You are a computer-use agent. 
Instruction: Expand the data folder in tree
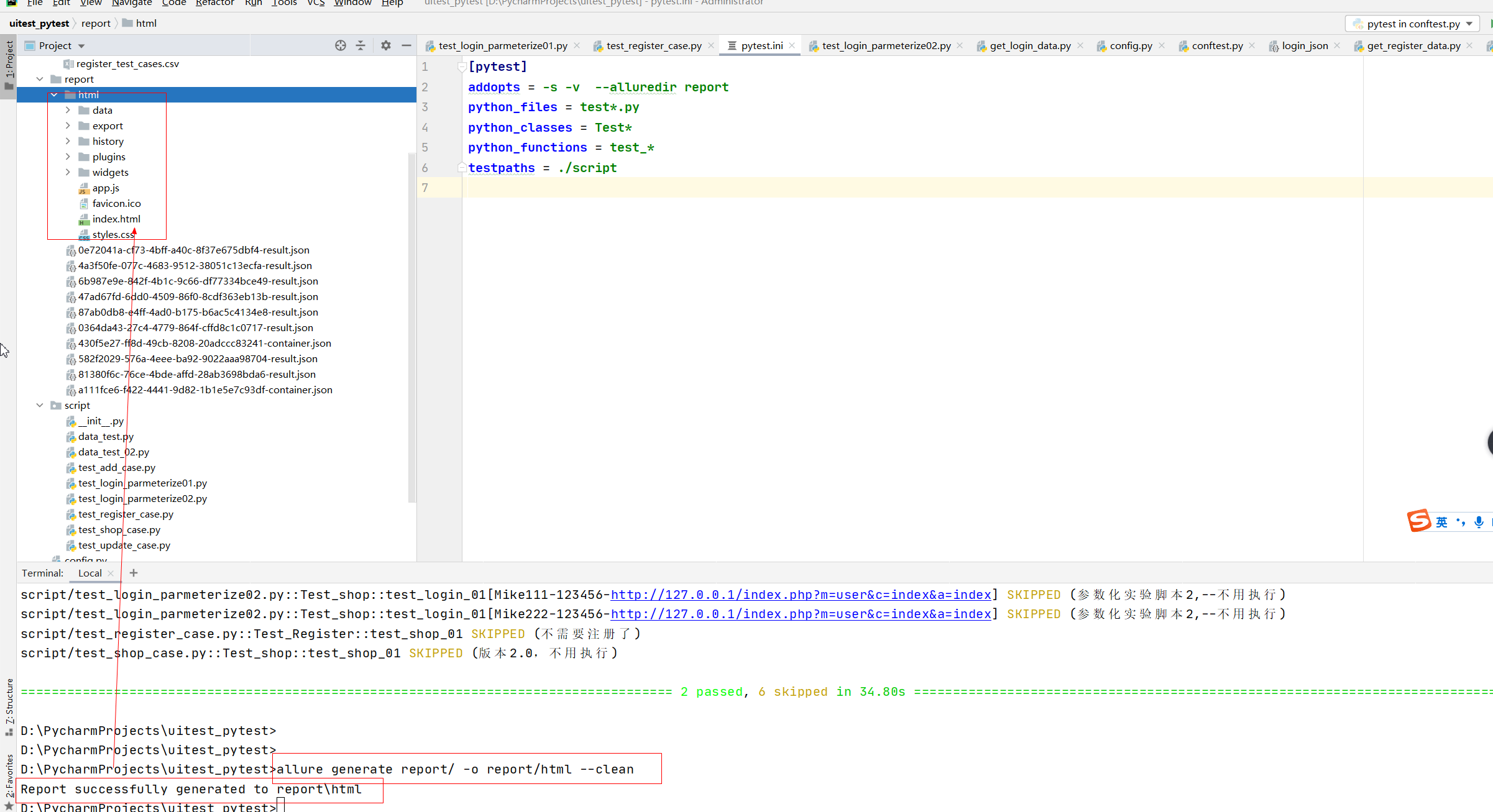tap(68, 110)
